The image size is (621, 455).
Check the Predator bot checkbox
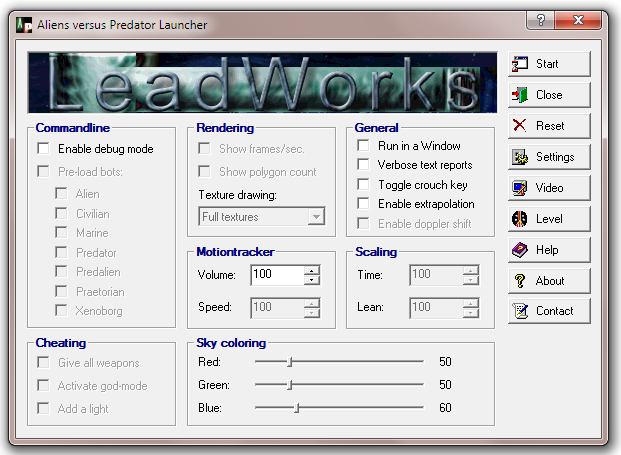point(61,252)
